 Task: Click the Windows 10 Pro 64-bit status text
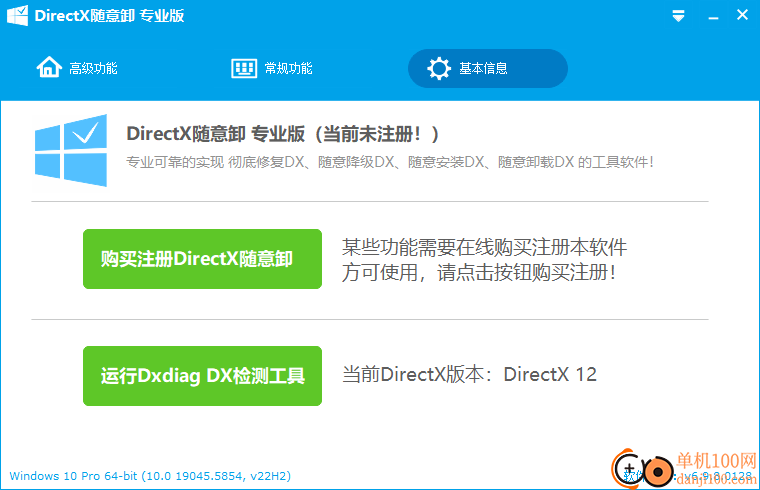(x=150, y=476)
